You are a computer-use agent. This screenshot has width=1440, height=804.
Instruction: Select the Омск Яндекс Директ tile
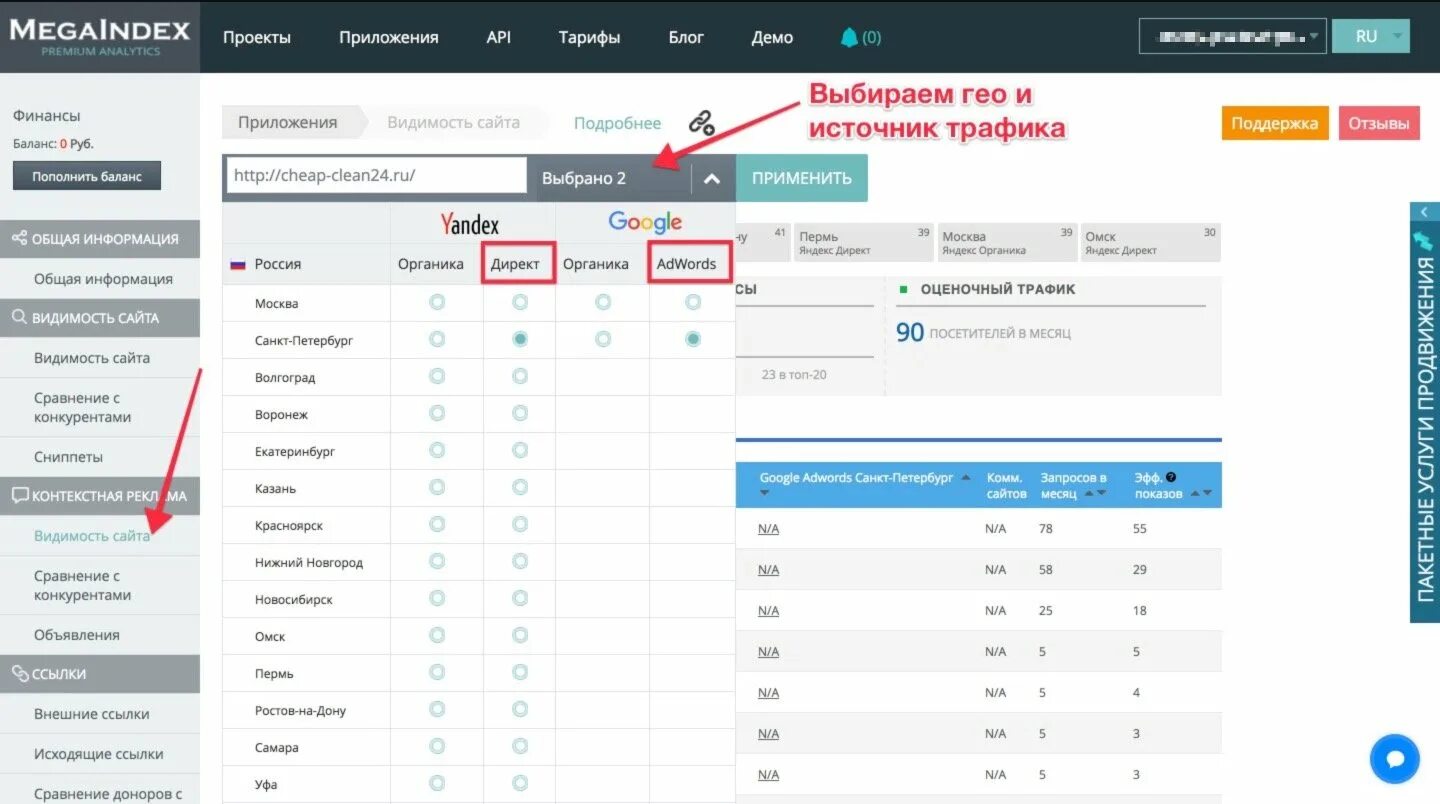[1151, 243]
